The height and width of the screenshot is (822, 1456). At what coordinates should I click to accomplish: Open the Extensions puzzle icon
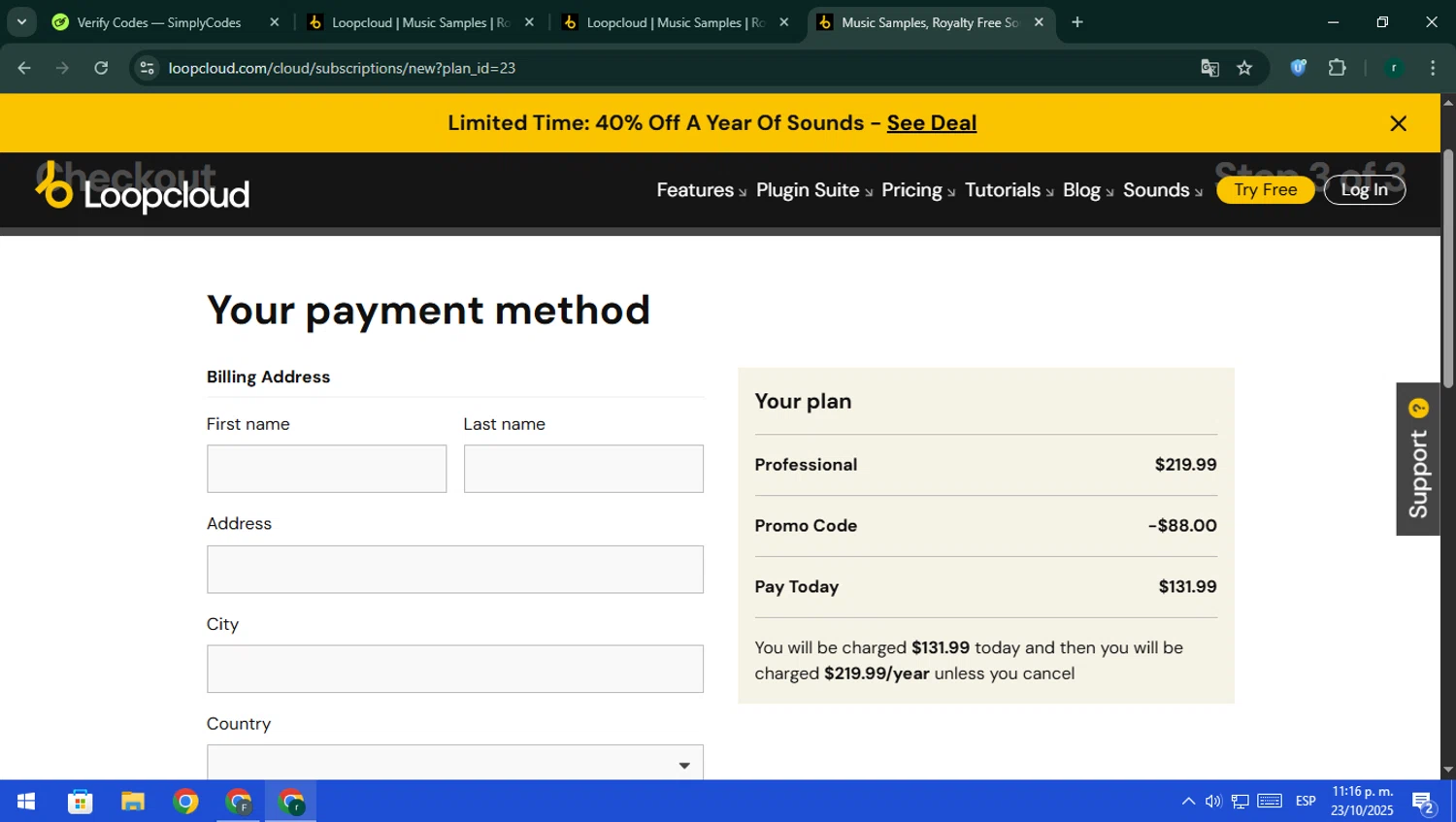point(1337,68)
